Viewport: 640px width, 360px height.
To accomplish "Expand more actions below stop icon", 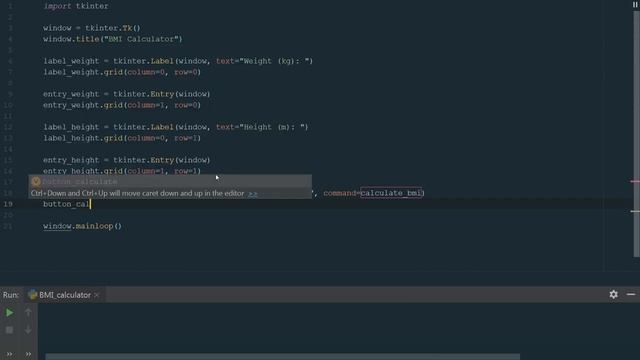I will tap(9, 354).
